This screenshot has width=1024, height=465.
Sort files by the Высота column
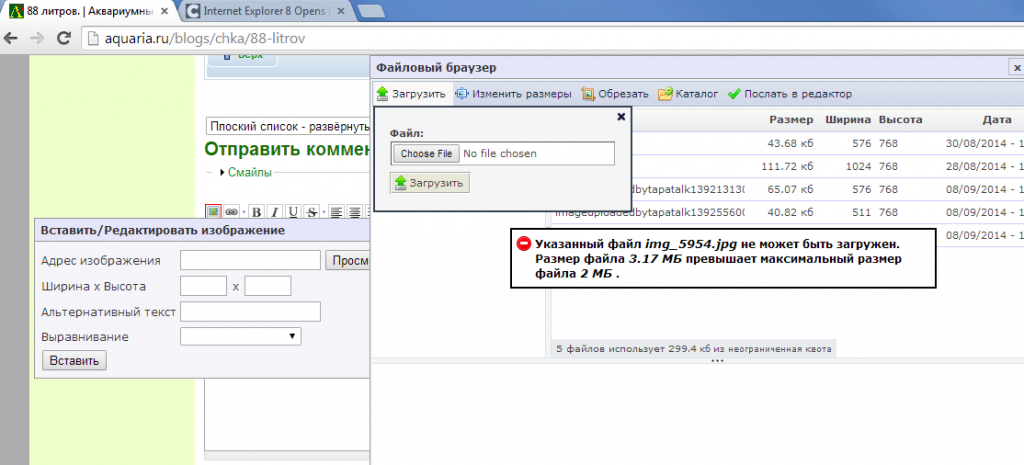(x=900, y=120)
